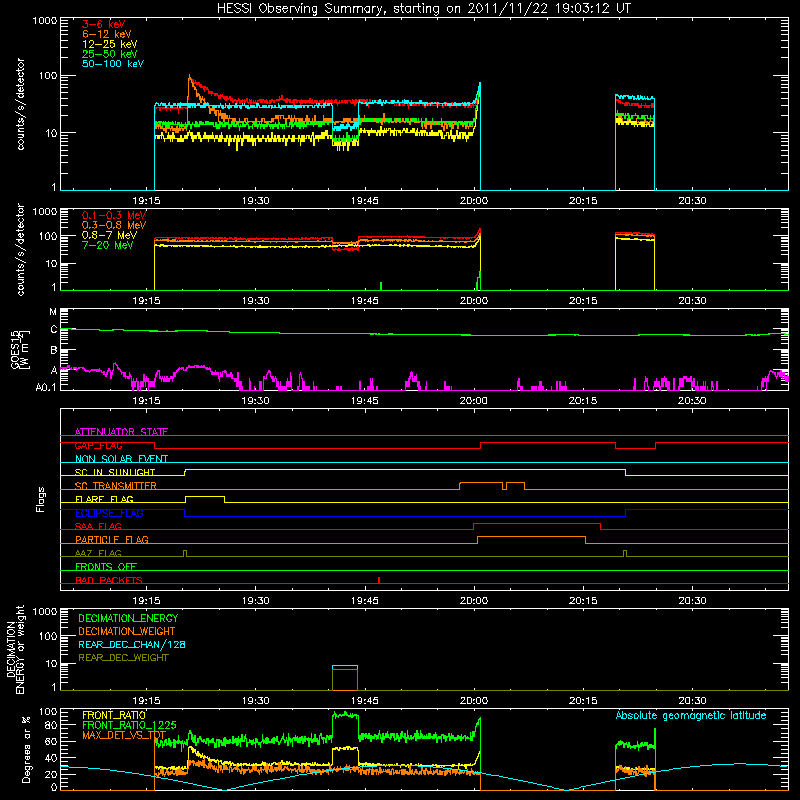
Task: Click the raised FLARE_FLAG step segment
Action: pyautogui.click(x=205, y=496)
